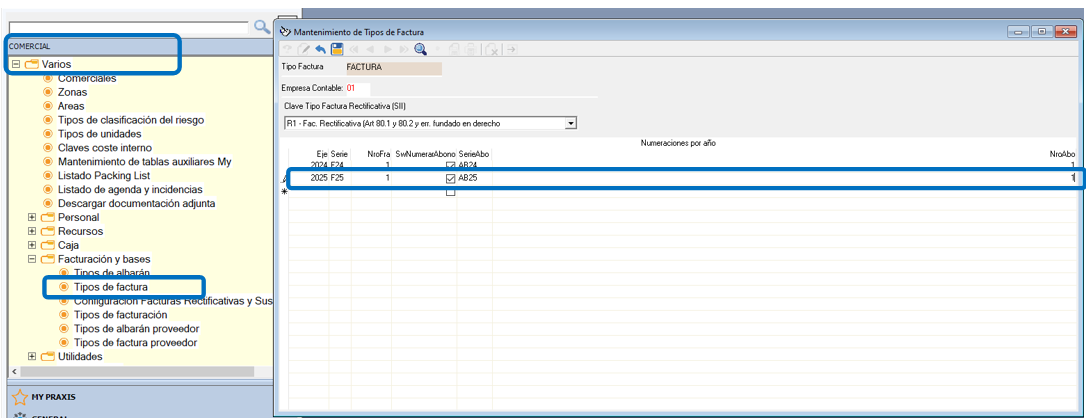Click the exit arrow icon in toolbar

[513, 49]
